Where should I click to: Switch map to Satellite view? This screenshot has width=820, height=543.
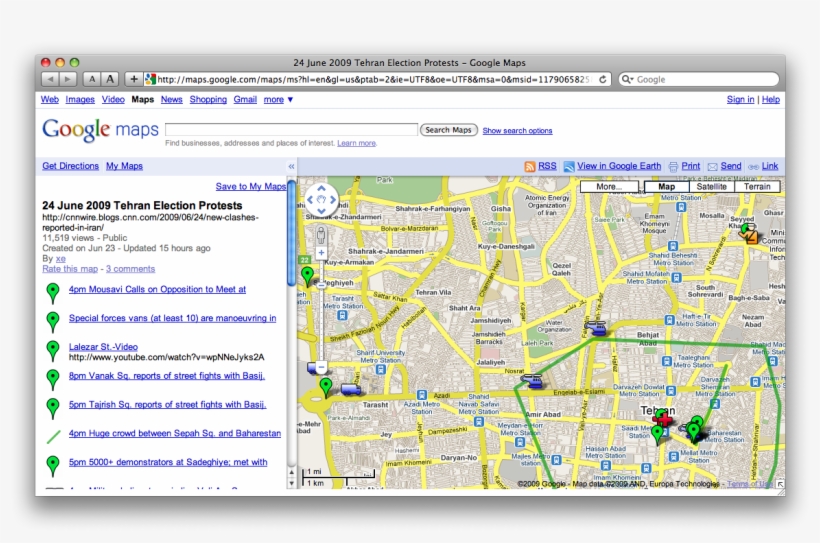click(x=711, y=187)
